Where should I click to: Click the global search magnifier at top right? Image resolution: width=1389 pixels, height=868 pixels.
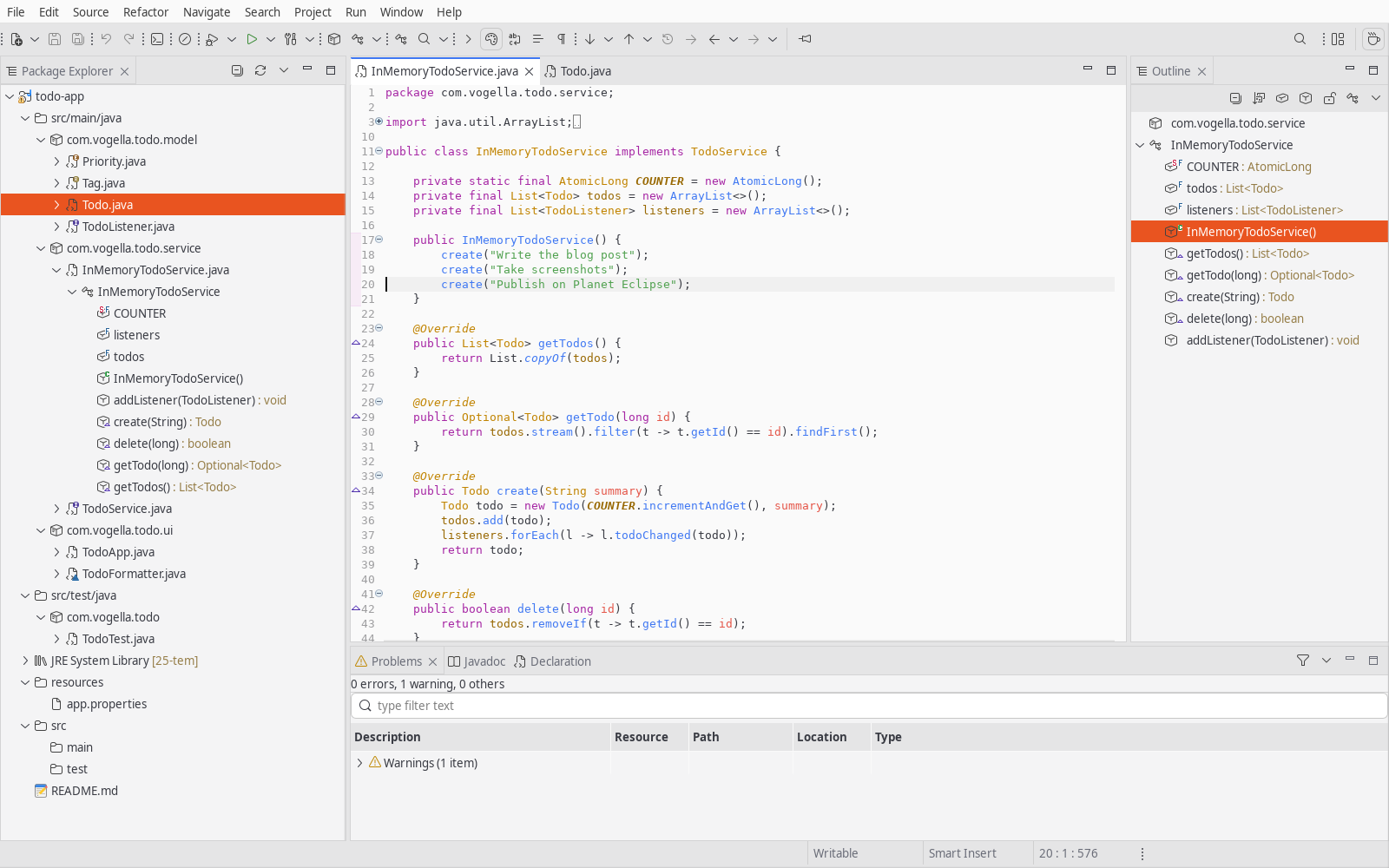[1300, 39]
